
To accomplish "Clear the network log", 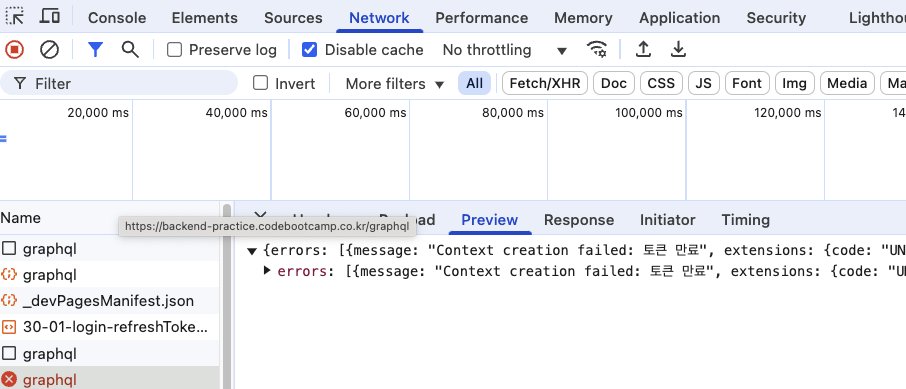I will 50,50.
